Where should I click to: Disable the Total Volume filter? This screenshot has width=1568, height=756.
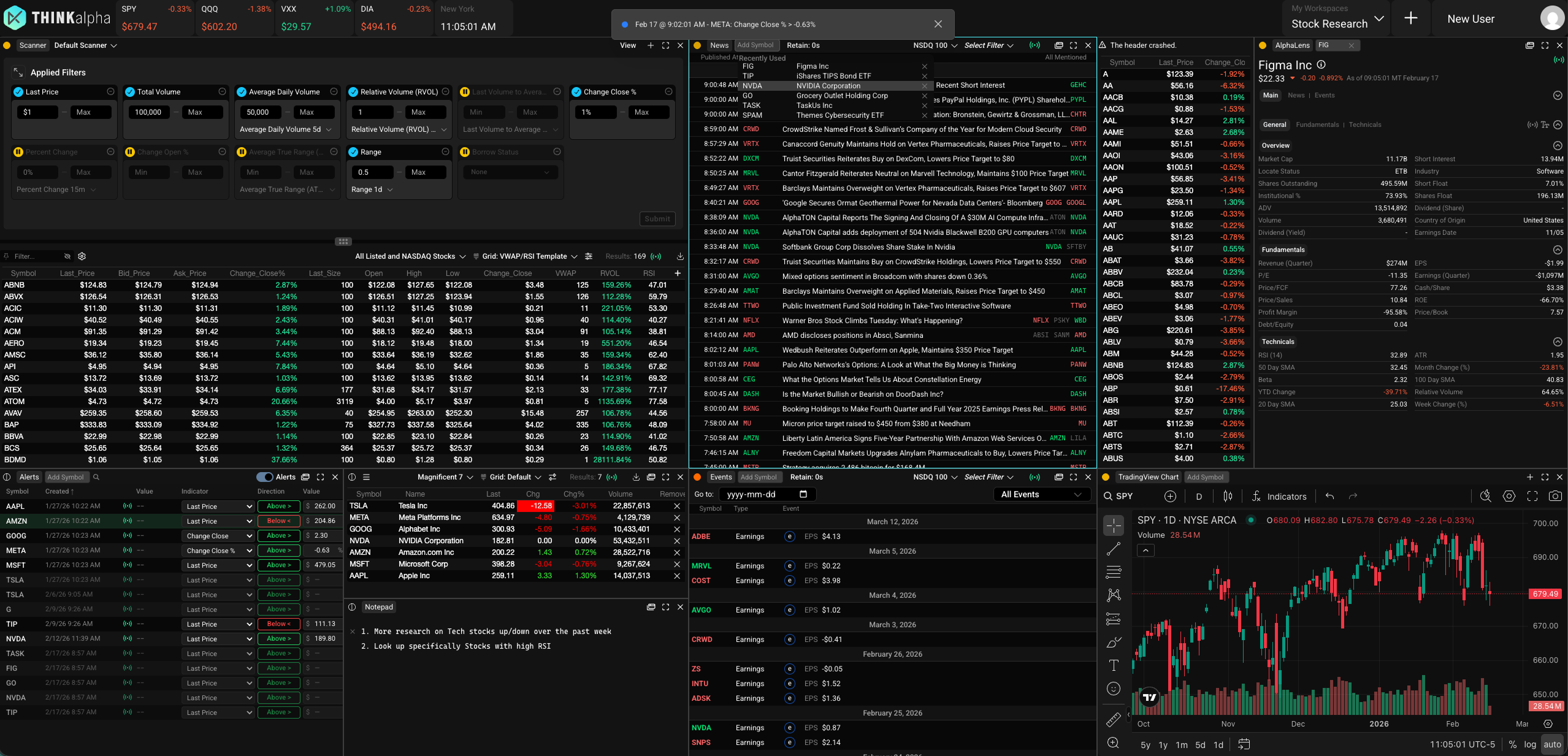point(130,92)
